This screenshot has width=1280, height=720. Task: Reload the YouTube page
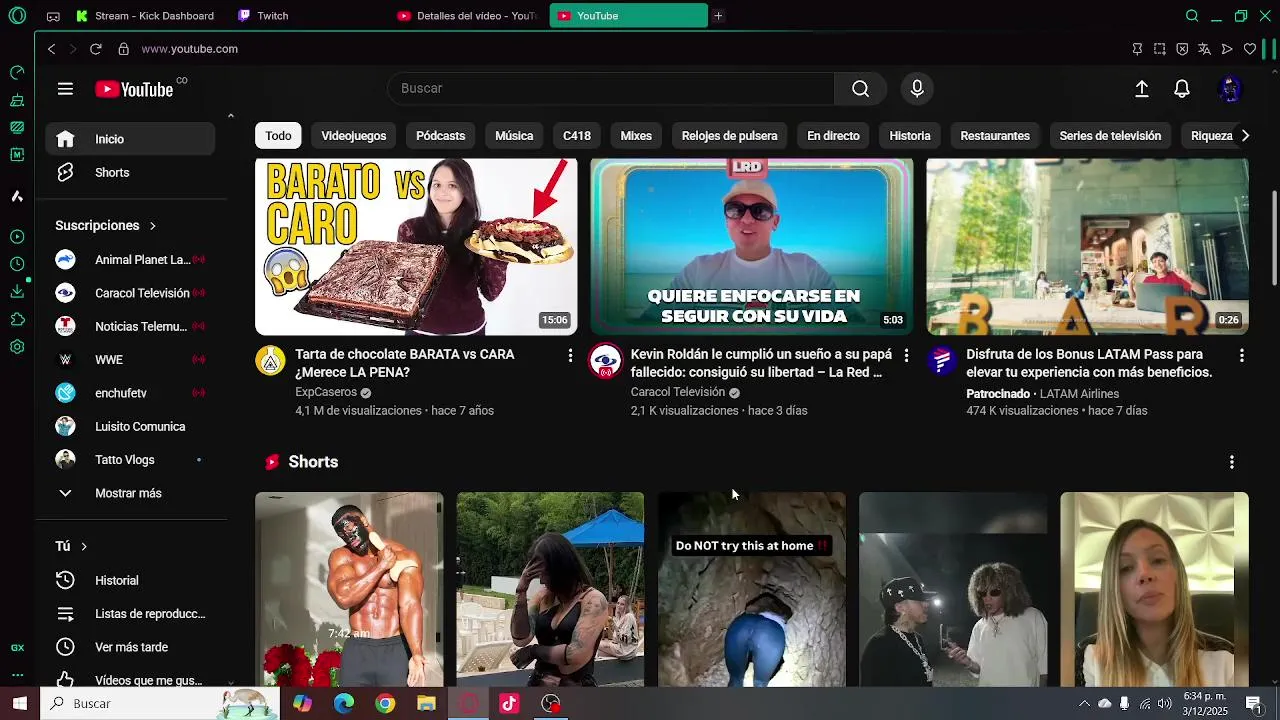96,49
